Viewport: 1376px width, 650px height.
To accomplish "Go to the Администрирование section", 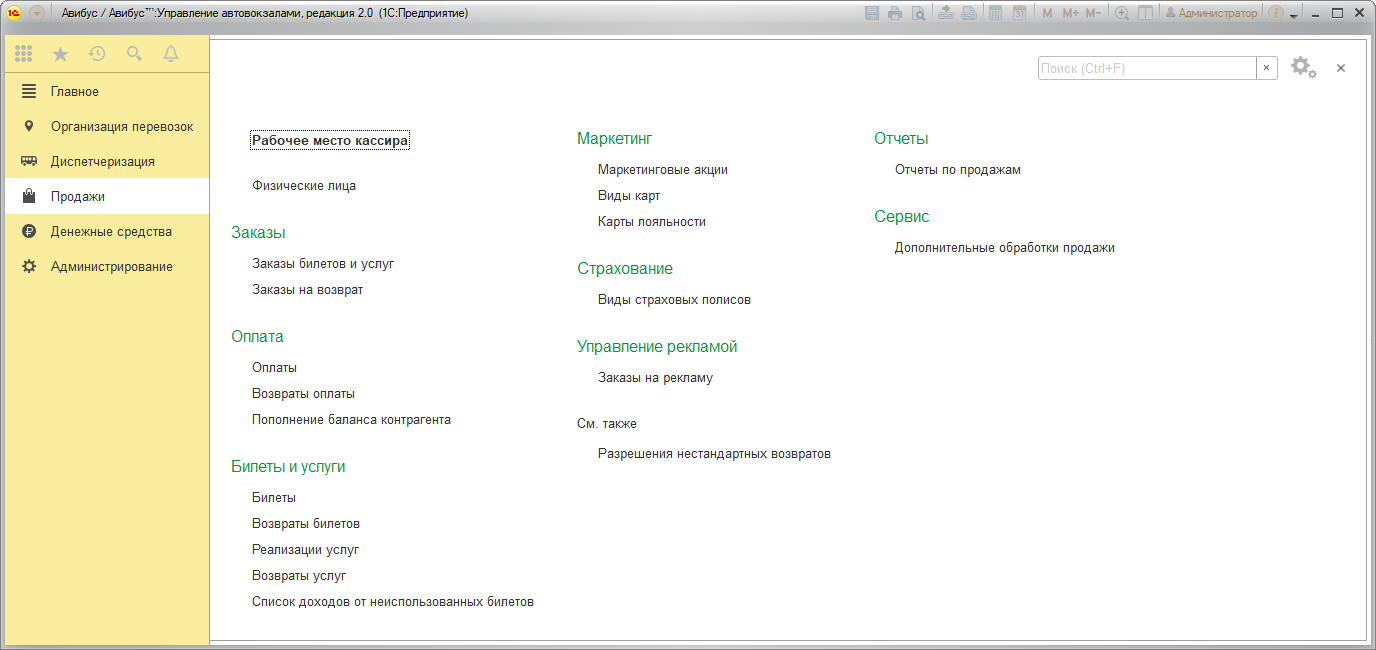I will coord(111,266).
